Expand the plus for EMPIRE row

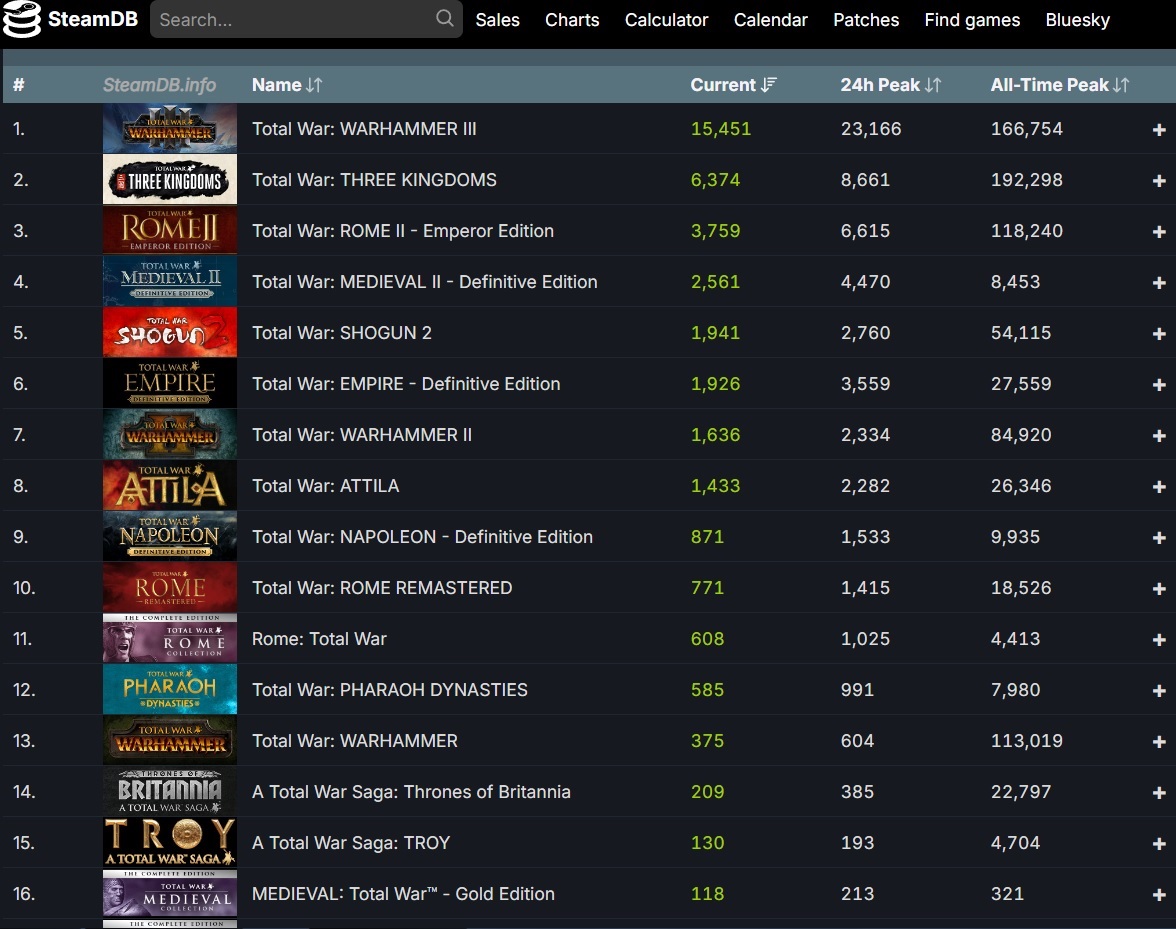[x=1159, y=385]
